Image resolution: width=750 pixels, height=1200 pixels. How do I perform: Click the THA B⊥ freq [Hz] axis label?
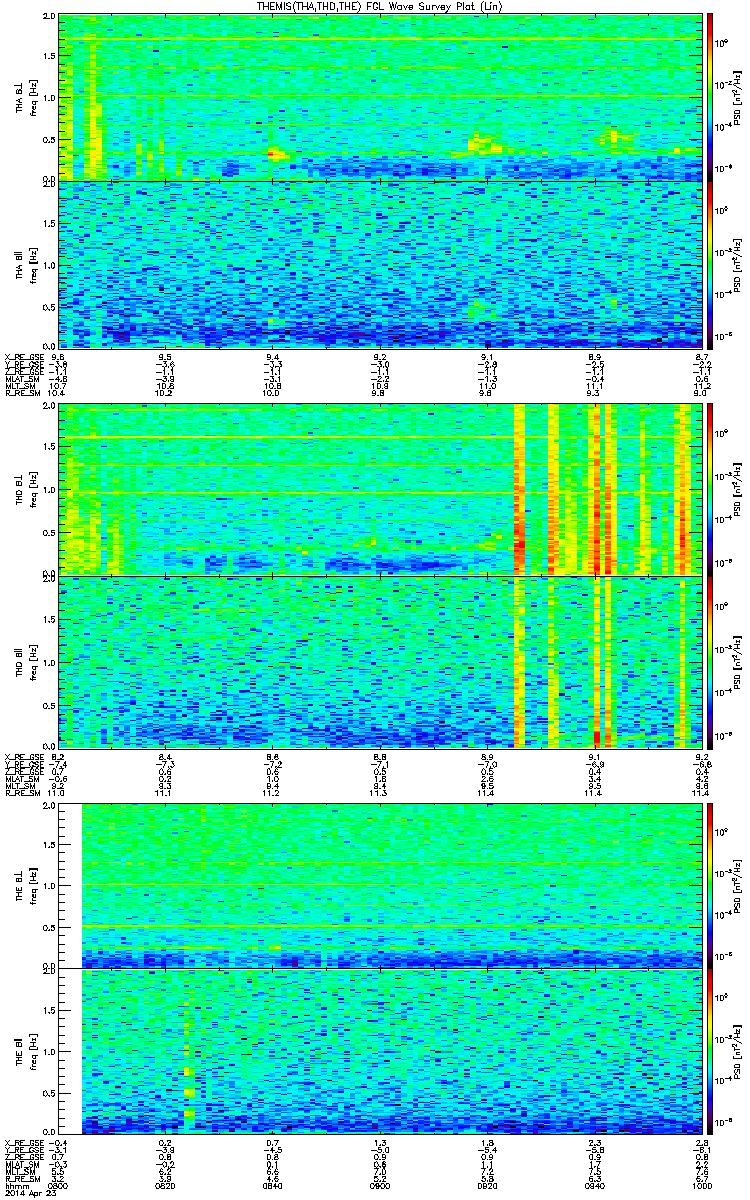tap(25, 97)
